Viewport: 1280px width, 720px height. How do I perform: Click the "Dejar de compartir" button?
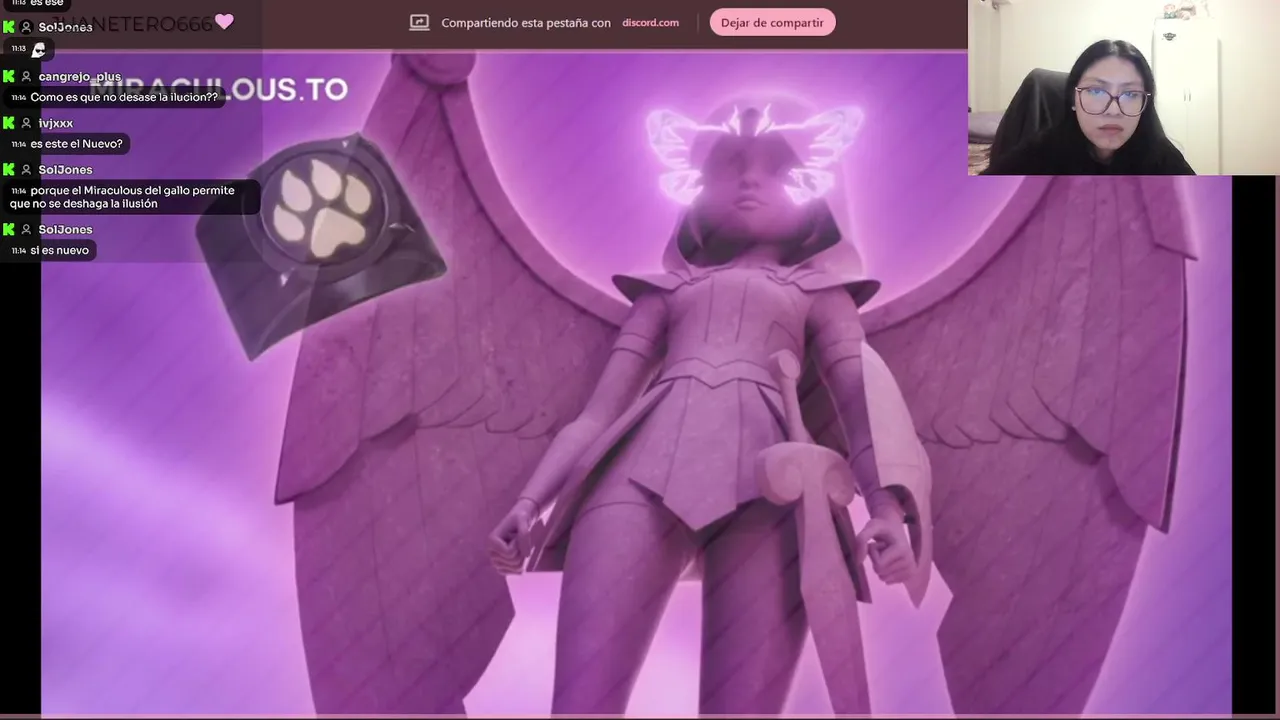772,23
